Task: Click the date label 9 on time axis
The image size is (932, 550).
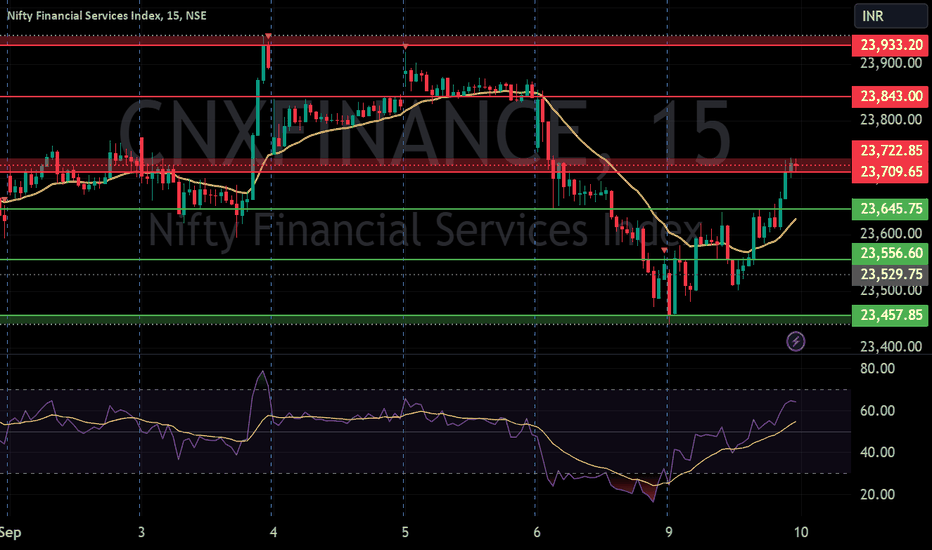Action: click(669, 532)
